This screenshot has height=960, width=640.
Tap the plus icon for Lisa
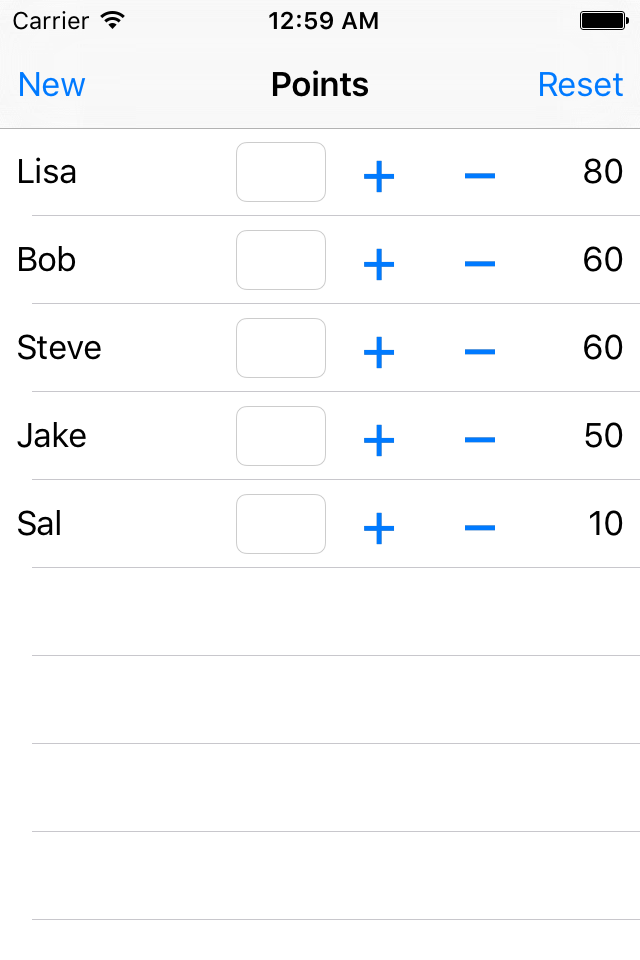(x=378, y=176)
